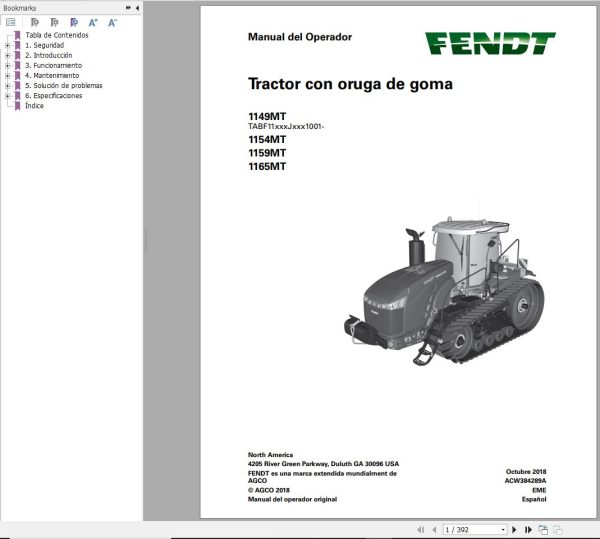Open the 1. Seguridad bookmark

45,45
